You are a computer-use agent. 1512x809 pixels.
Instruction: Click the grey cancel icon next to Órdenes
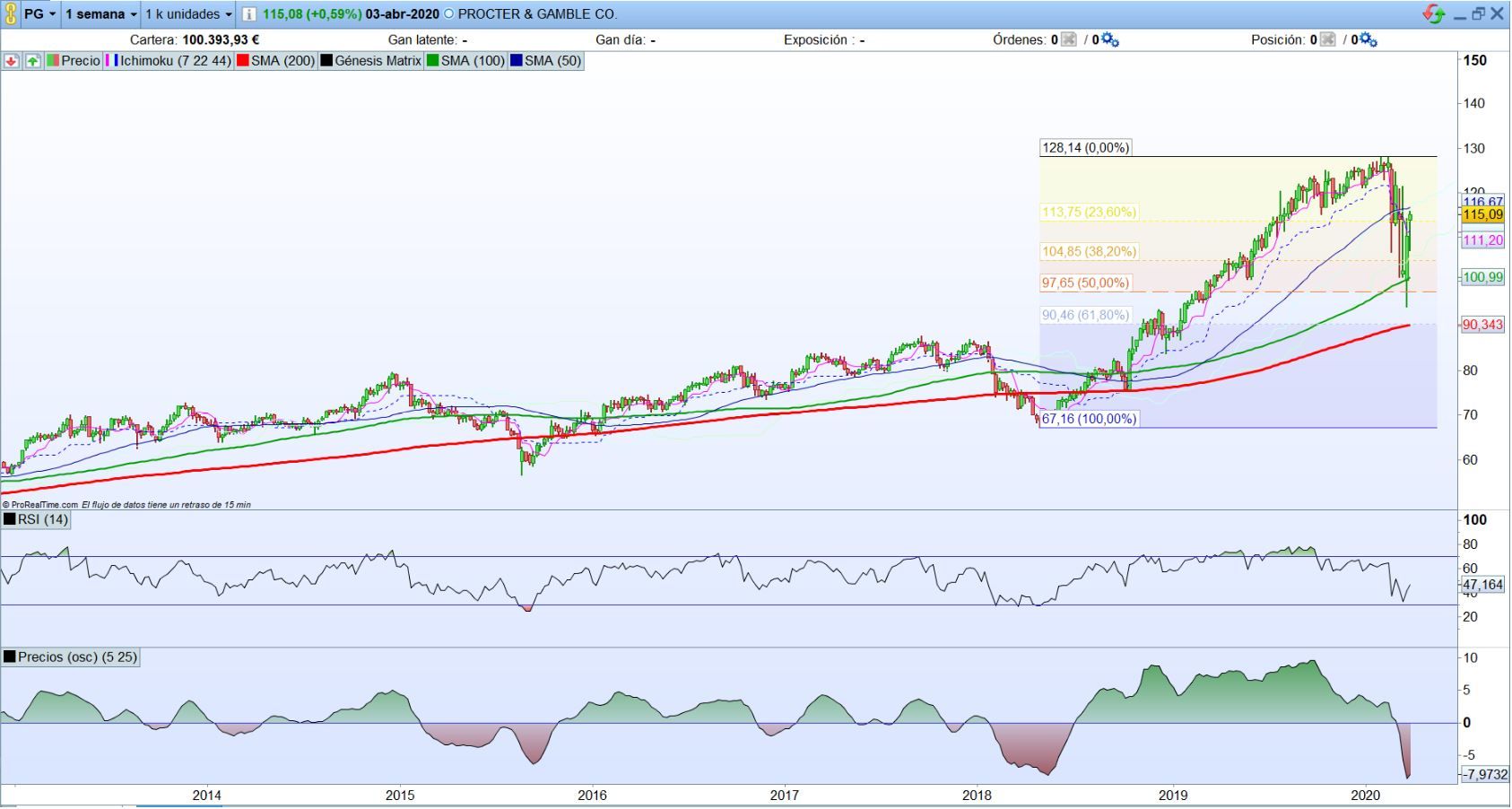tap(1069, 39)
